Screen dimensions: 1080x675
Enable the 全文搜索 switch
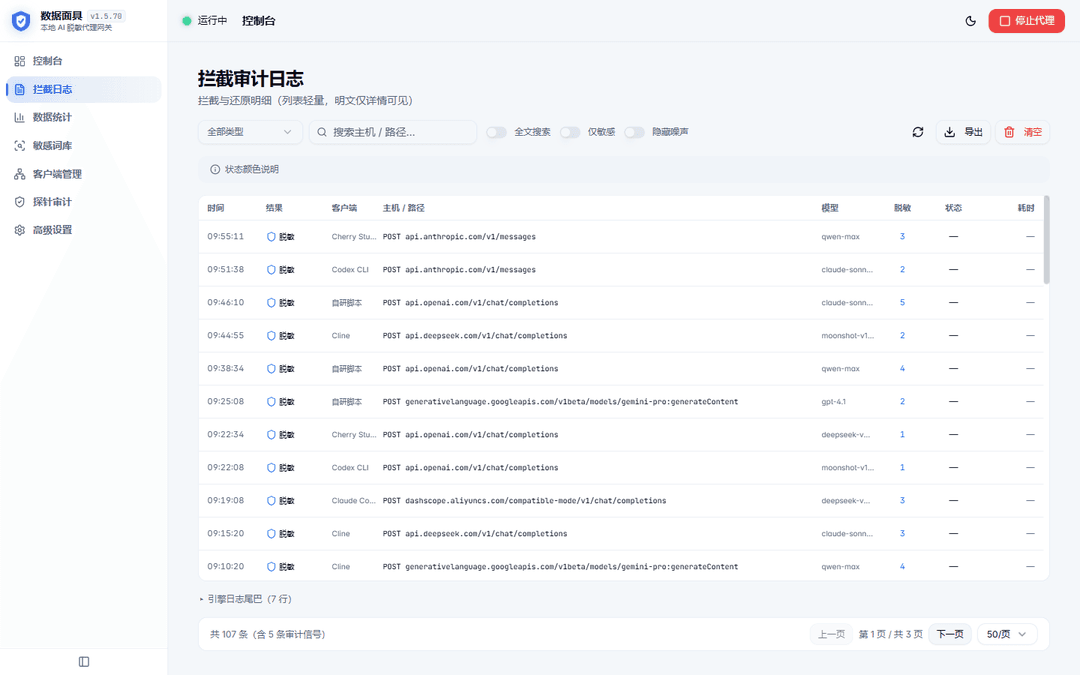point(497,132)
